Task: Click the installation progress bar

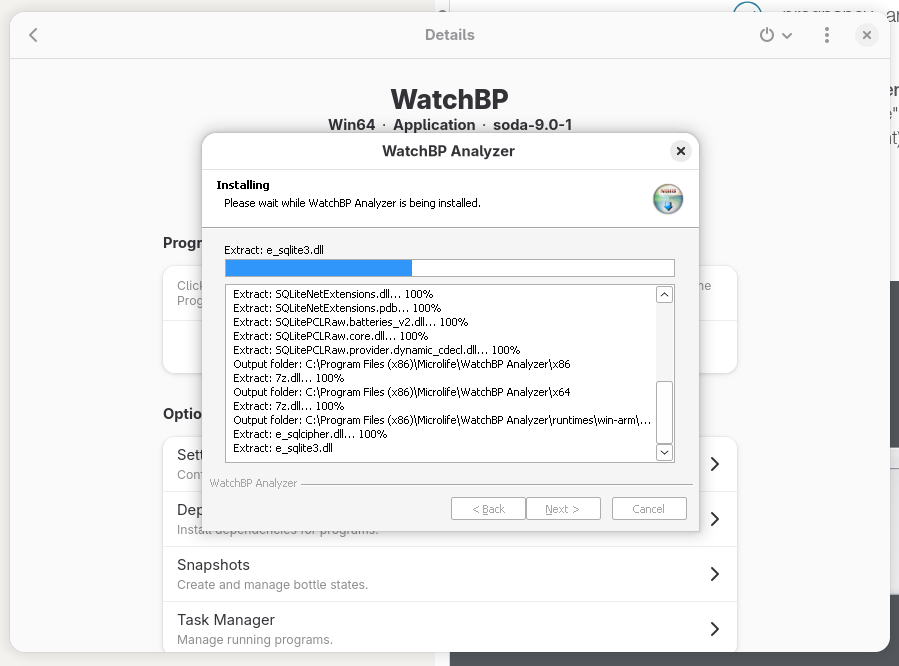Action: 450,267
